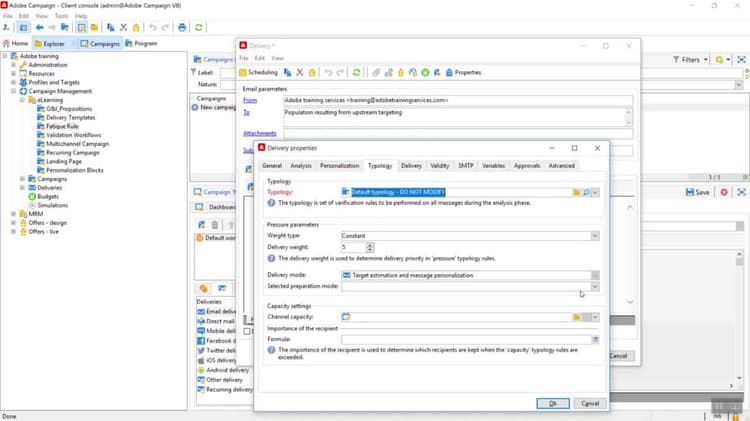Open the Edit menu in Delivery window
750x421 pixels.
pyautogui.click(x=260, y=58)
